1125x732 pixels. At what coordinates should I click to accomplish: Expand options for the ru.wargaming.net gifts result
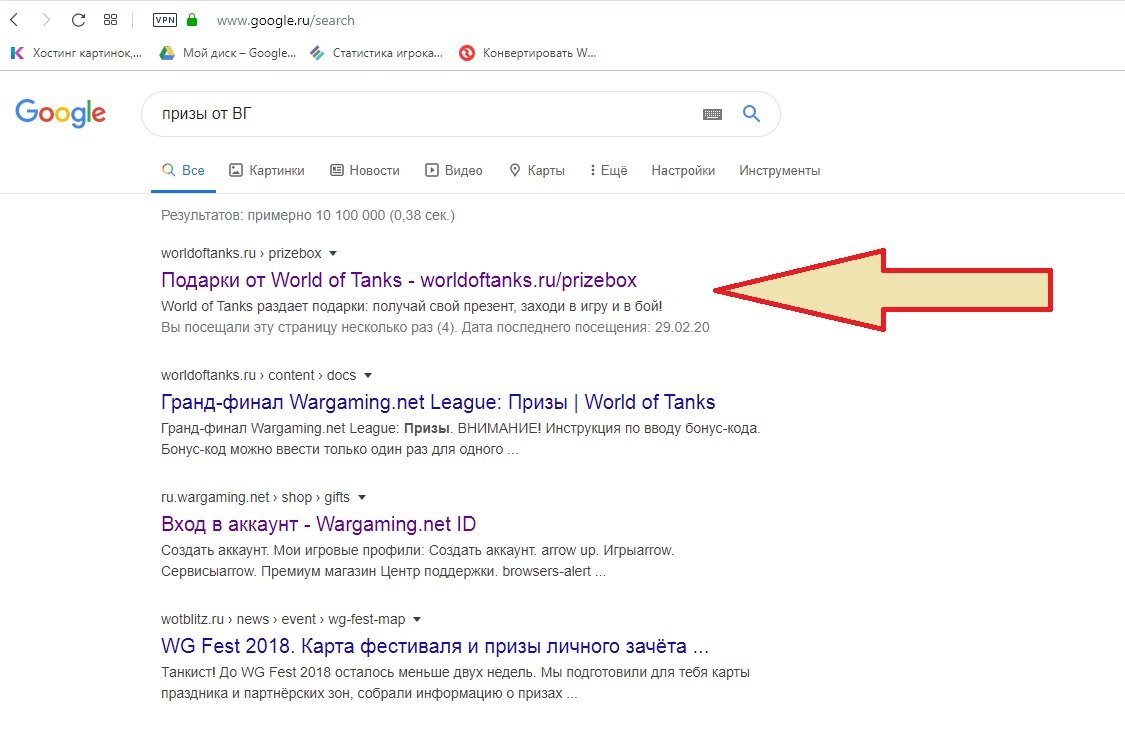(x=361, y=496)
